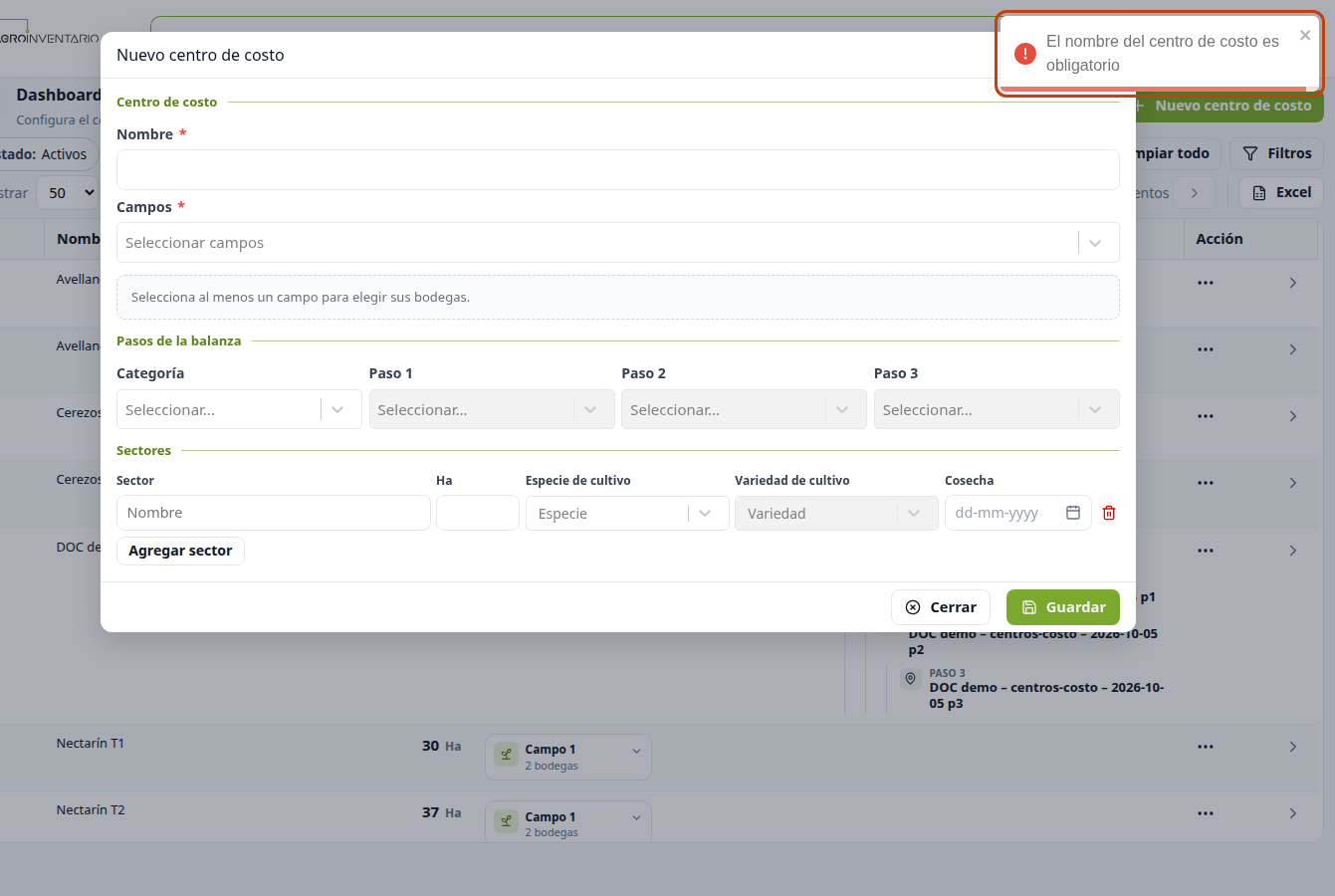The height and width of the screenshot is (896, 1335).
Task: Click the Guardar button
Action: tap(1063, 607)
